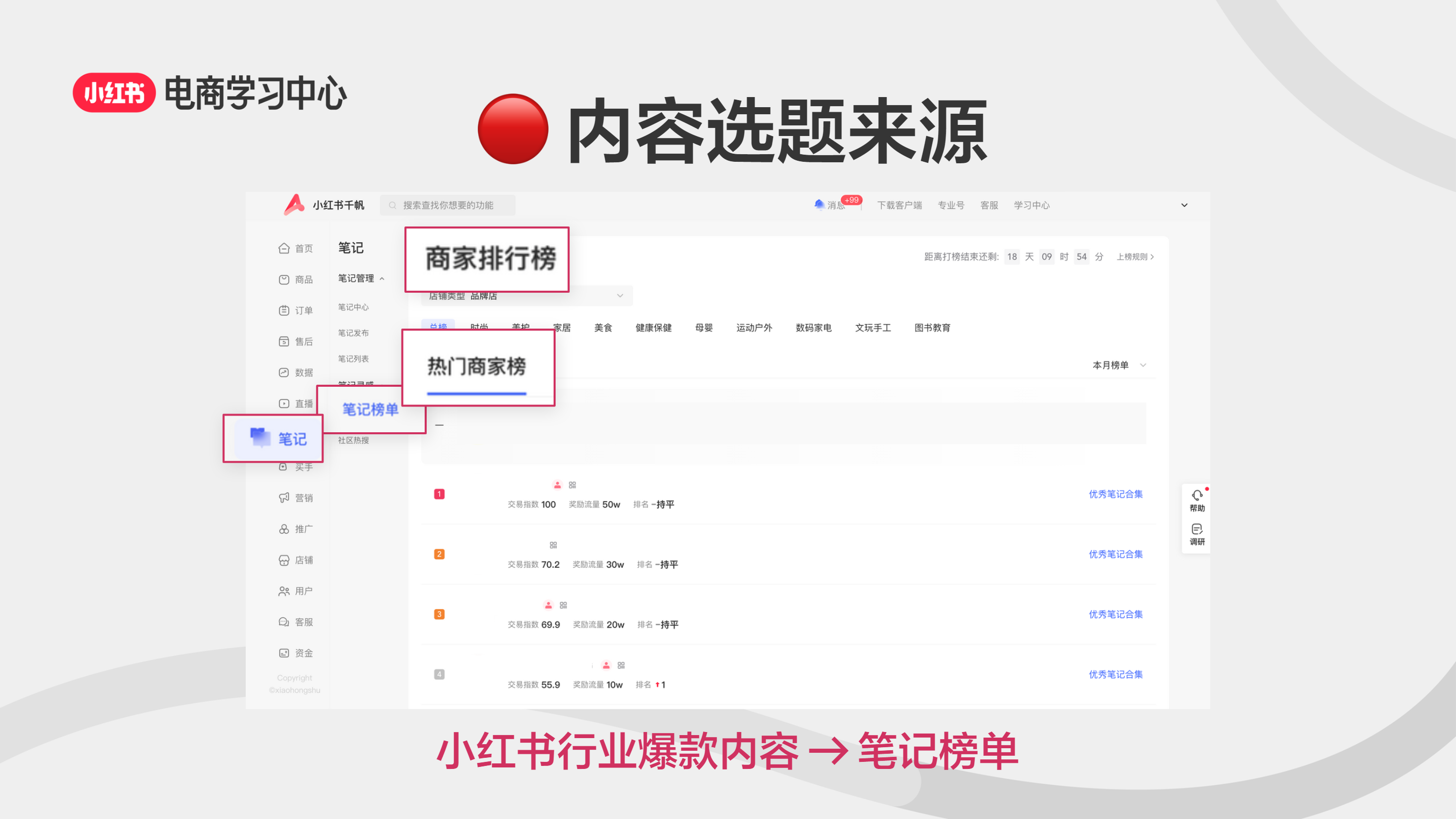Open 优秀笔记合集 for rank 4

point(1115,674)
